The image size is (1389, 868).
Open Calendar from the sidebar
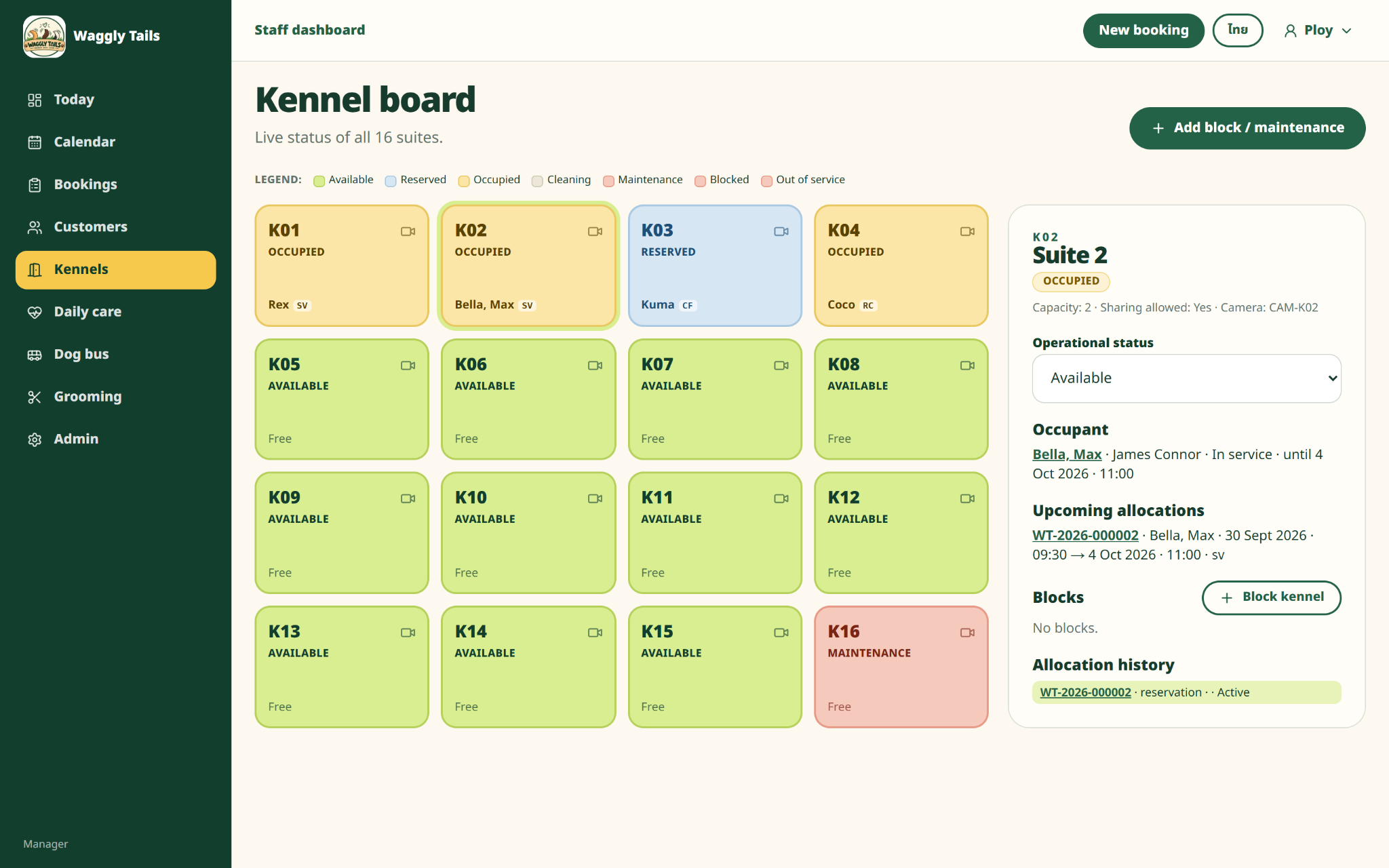pos(115,142)
